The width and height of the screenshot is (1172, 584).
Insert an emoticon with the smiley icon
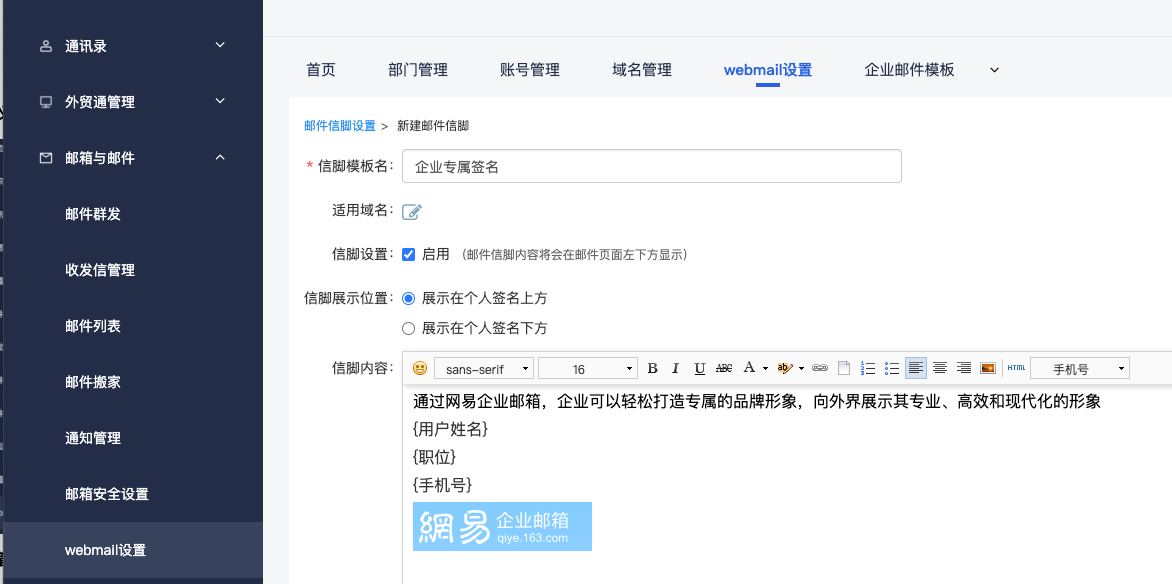tap(420, 368)
